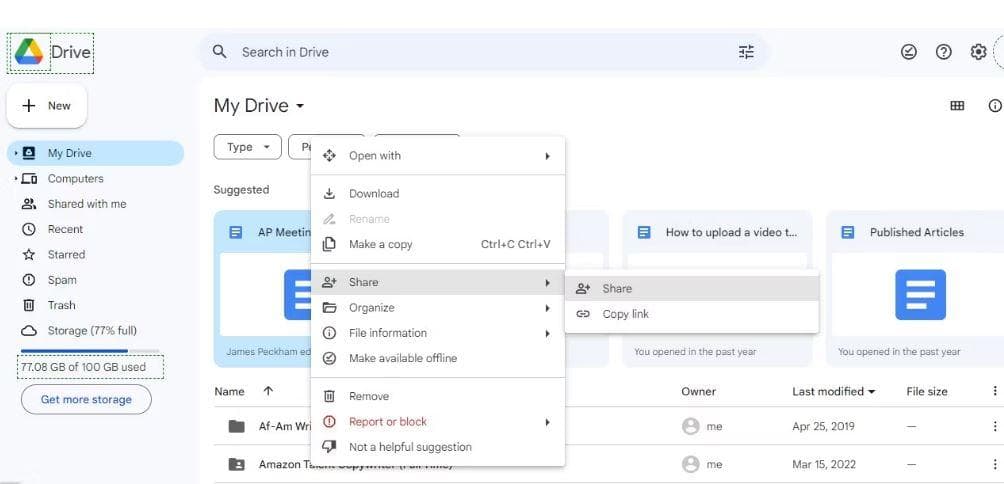Viewport: 1004px width, 484px height.
Task: Open search filter options icon
Action: 746,52
